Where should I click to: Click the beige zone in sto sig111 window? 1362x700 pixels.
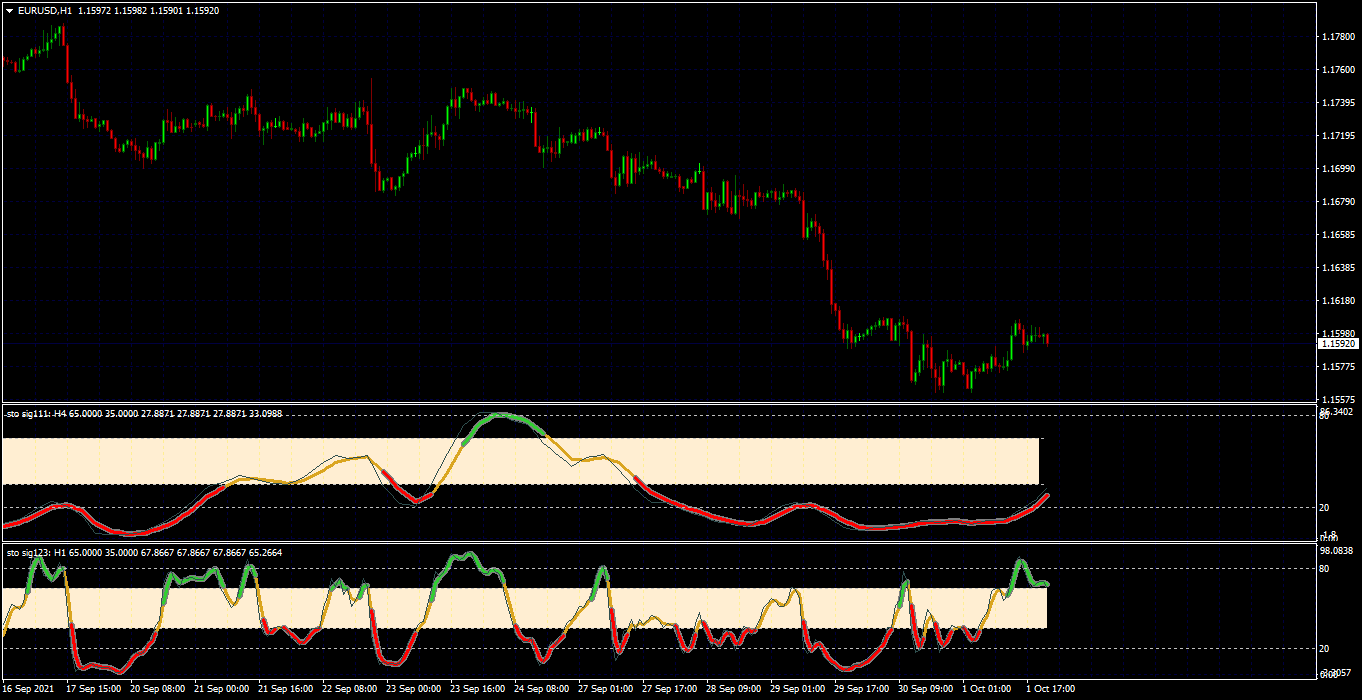(x=520, y=461)
